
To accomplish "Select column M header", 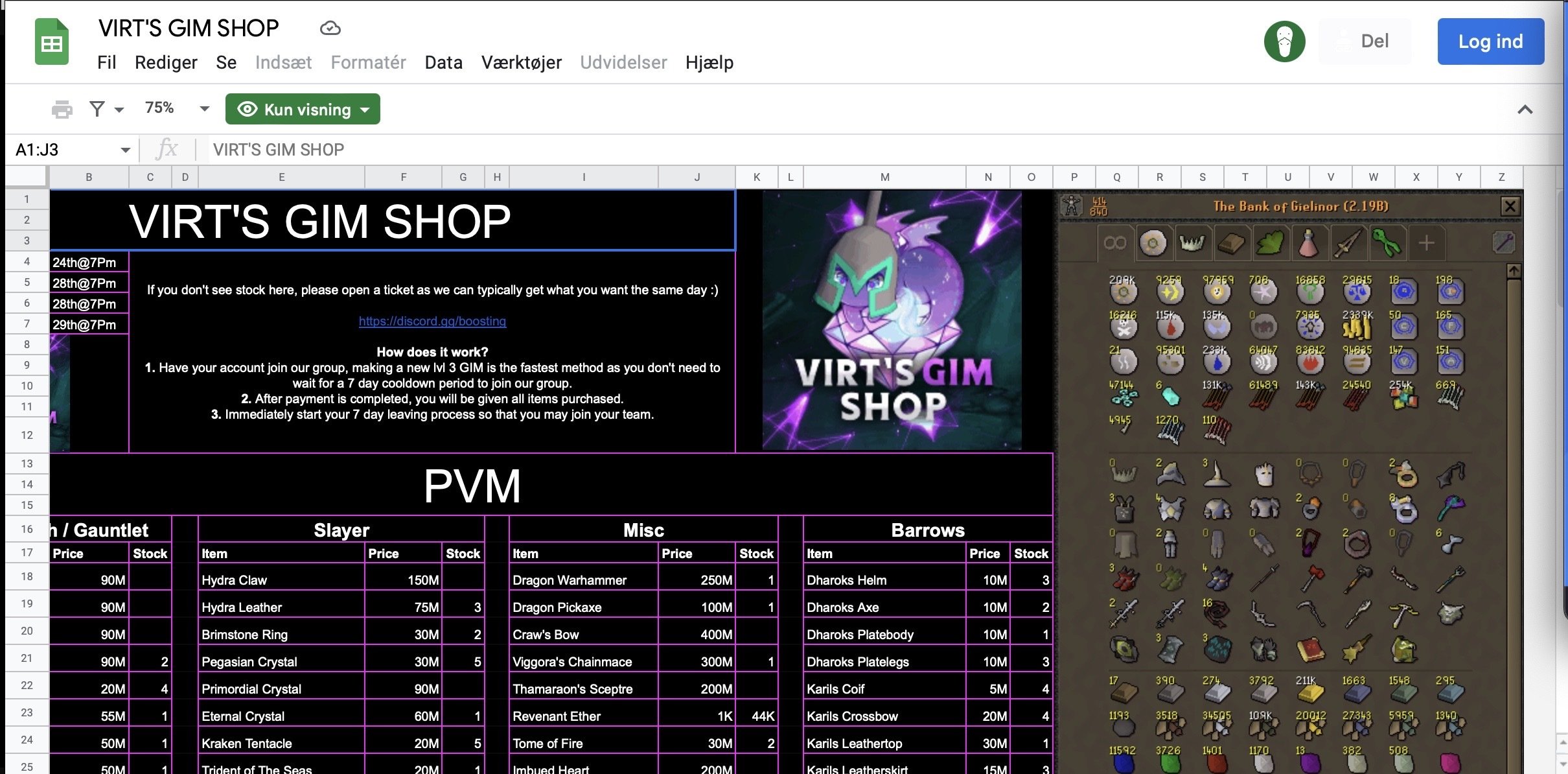I will [884, 177].
